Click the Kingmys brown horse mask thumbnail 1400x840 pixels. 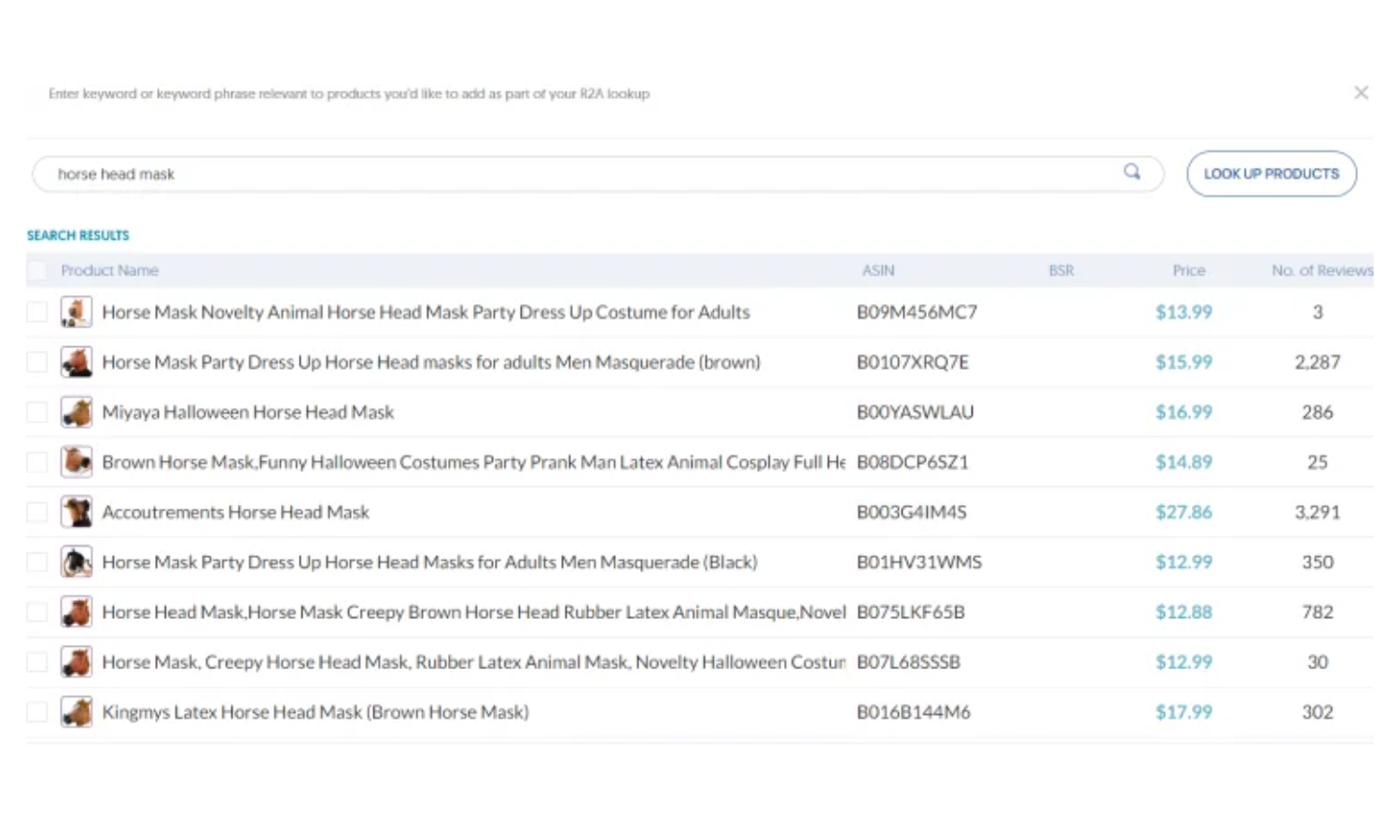coord(77,711)
